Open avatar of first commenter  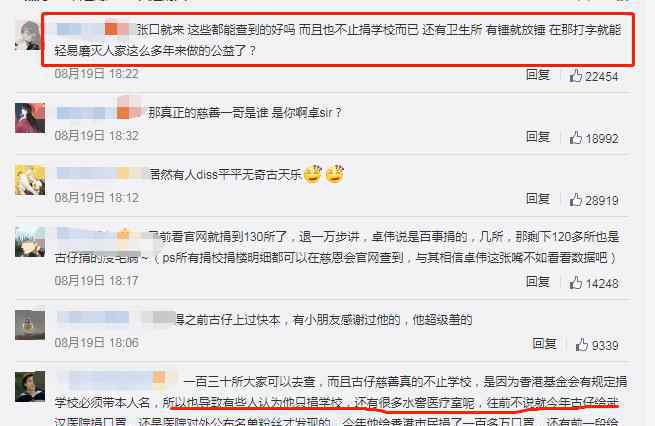pos(28,36)
